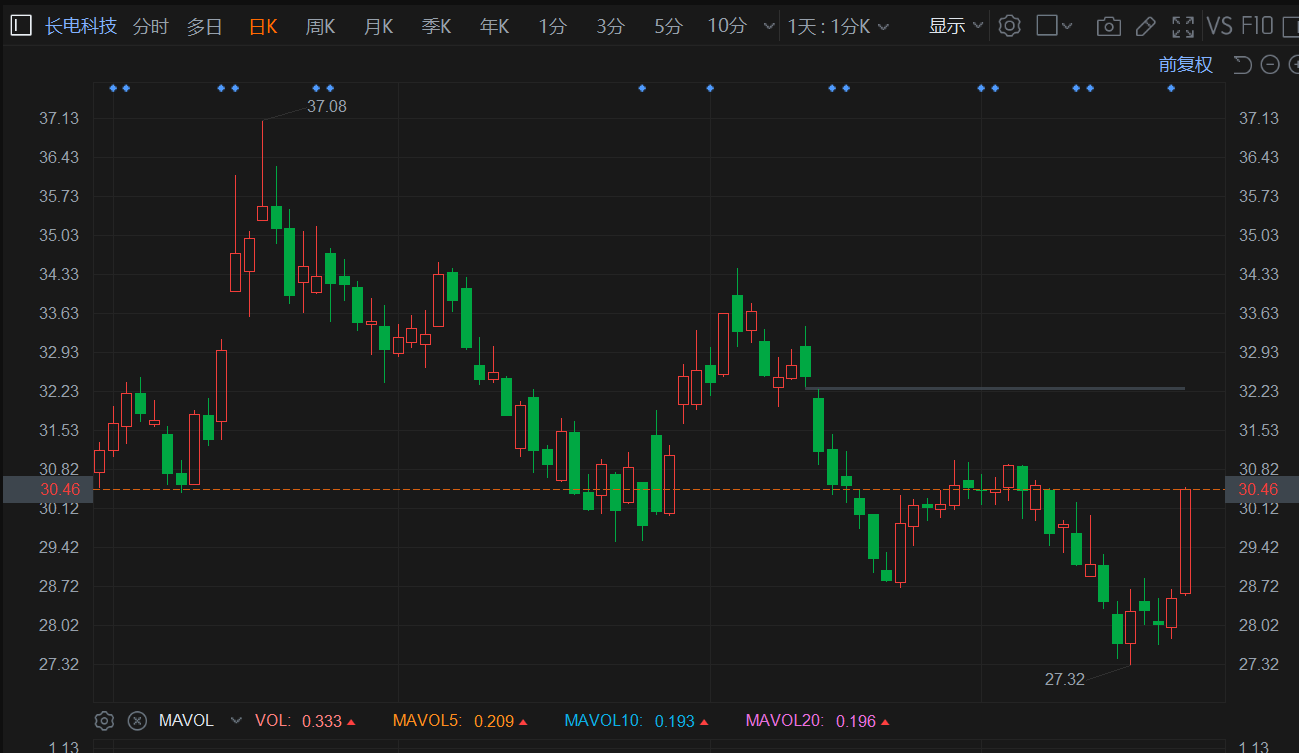Open MAVOL indicator settings gear

click(x=104, y=720)
